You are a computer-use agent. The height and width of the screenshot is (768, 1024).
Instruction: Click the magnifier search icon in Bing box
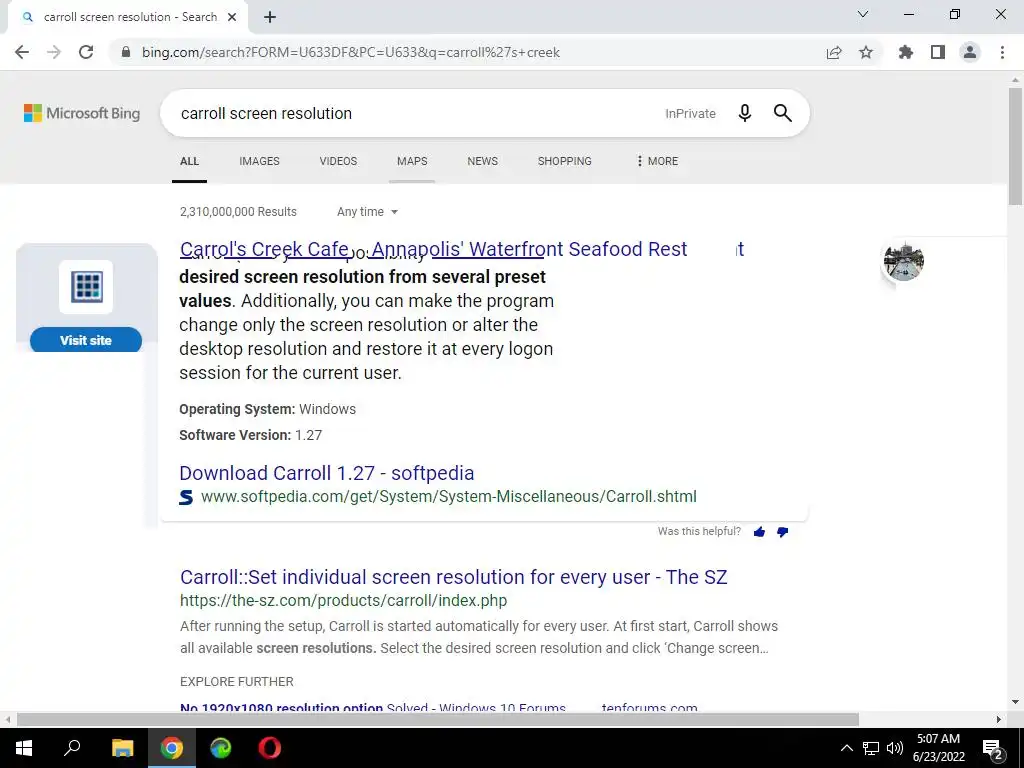click(782, 113)
